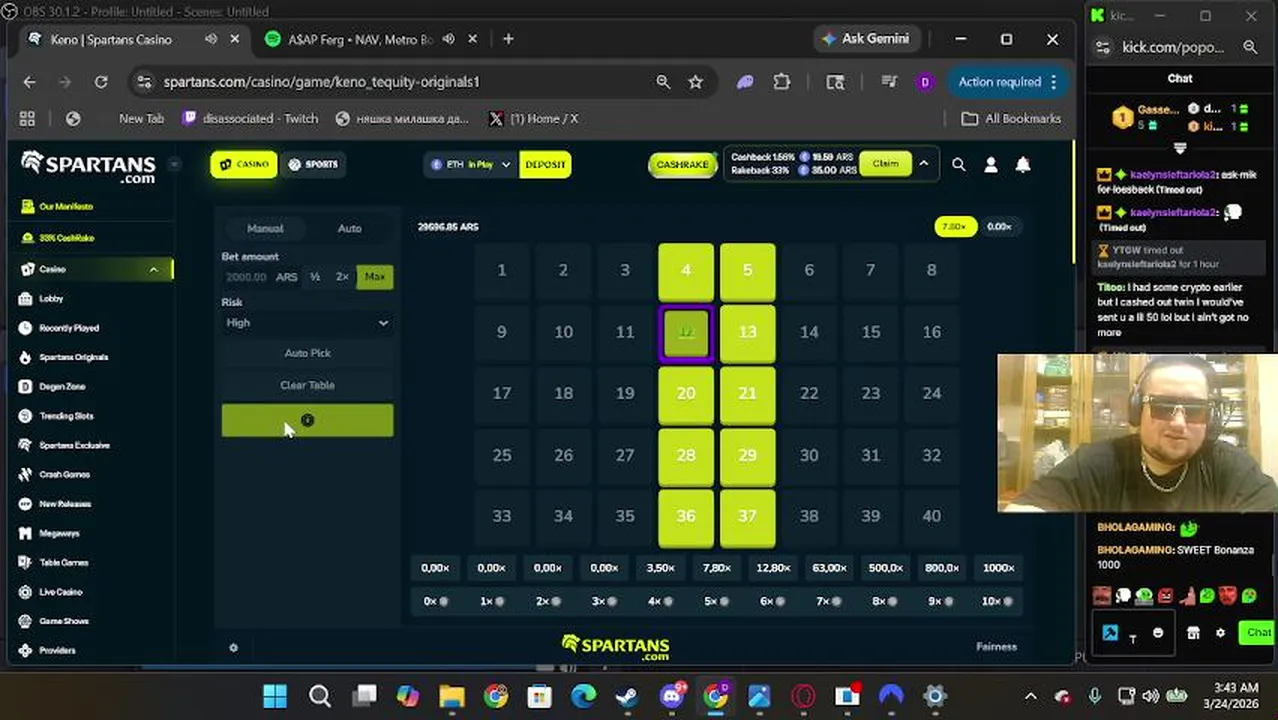Open Spartans Originals category
This screenshot has width=1278, height=720.
73,357
